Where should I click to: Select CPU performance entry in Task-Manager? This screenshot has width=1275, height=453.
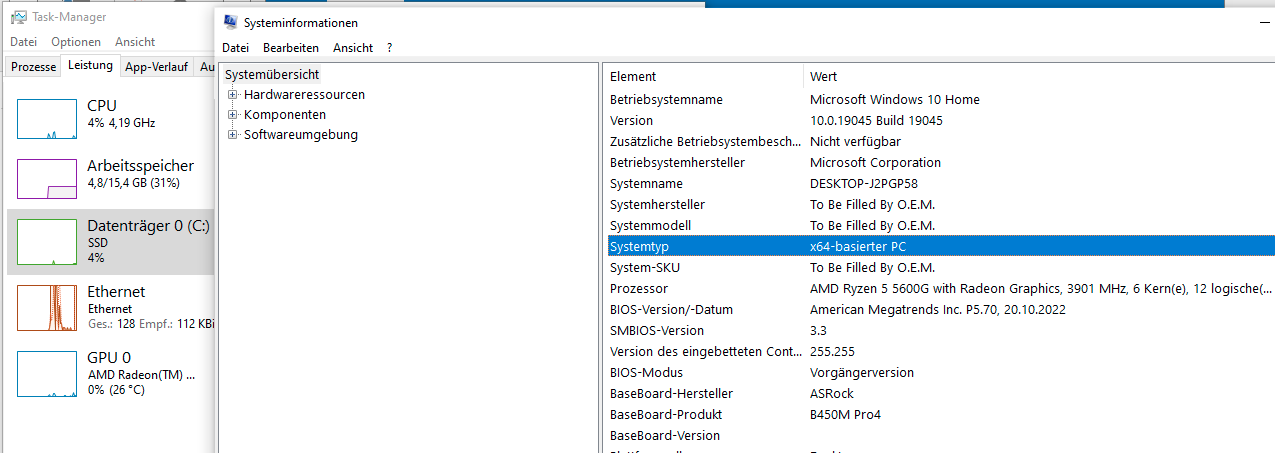click(110, 118)
